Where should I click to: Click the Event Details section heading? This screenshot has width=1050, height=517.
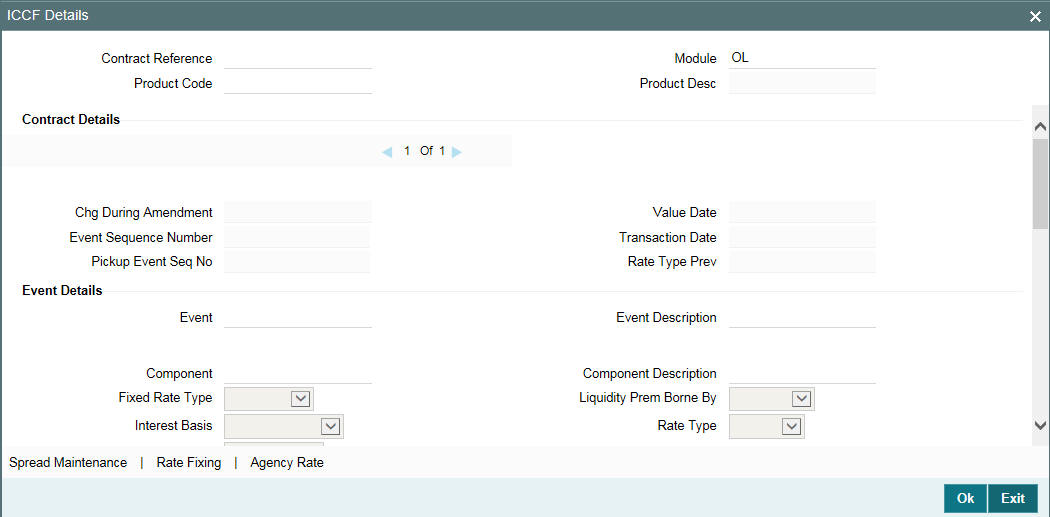tap(62, 291)
